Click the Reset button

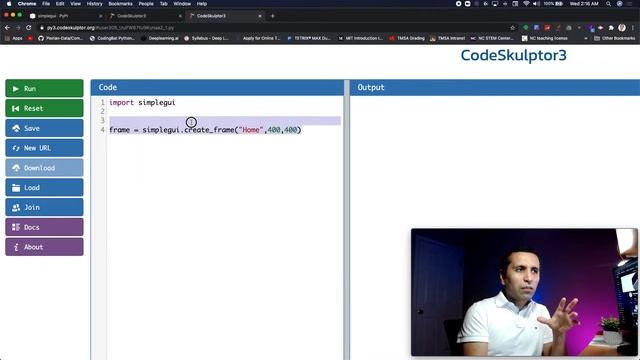coord(44,108)
